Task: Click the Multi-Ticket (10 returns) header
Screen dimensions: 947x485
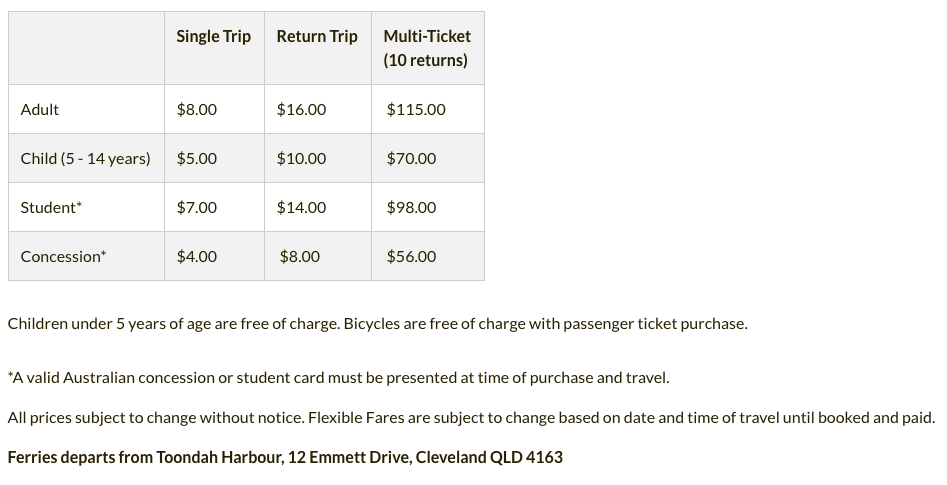Action: 426,48
